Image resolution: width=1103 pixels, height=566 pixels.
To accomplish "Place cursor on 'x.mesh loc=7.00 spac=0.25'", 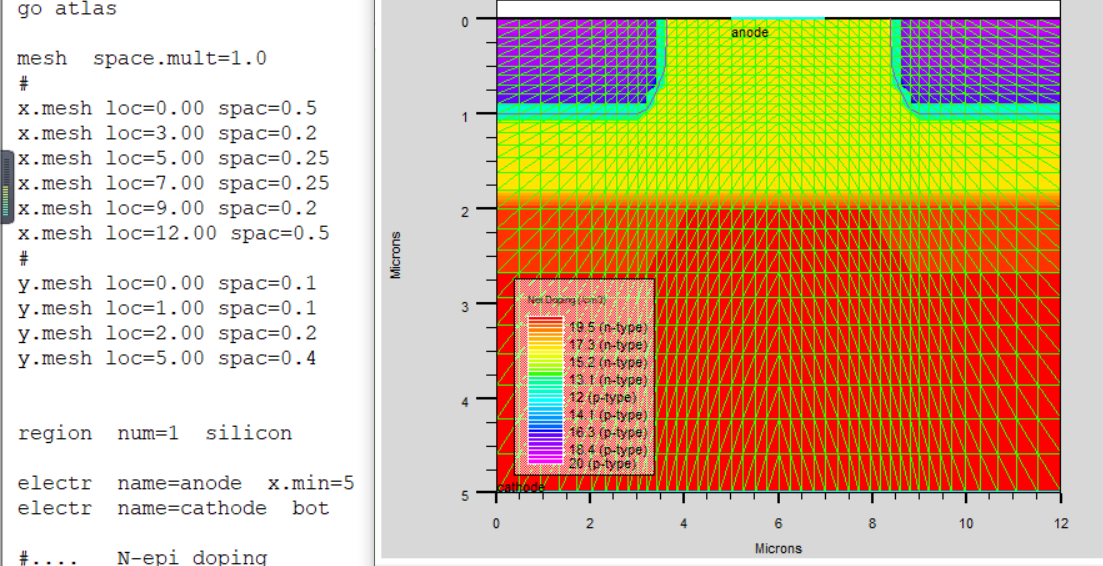I will pos(173,184).
